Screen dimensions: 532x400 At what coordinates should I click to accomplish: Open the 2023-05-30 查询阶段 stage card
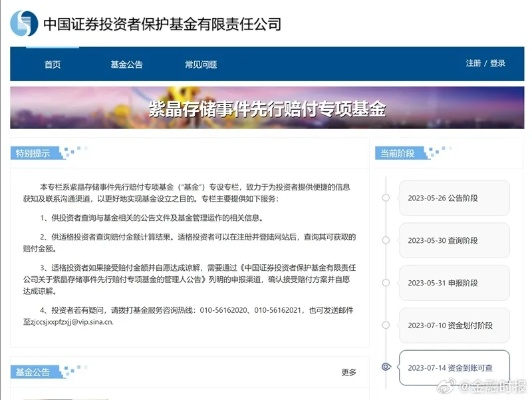click(454, 240)
